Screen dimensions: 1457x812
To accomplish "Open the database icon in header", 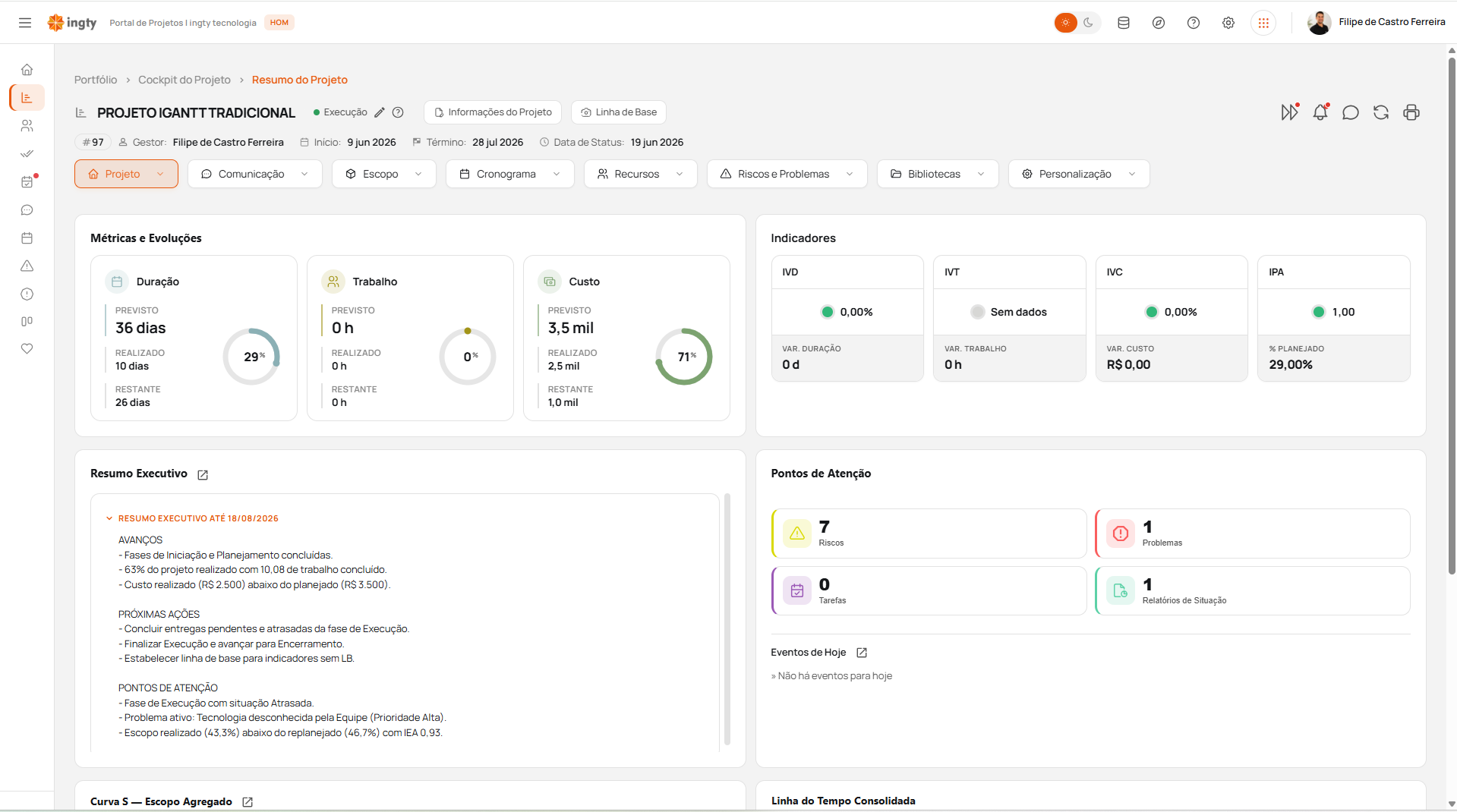I will coord(1124,23).
